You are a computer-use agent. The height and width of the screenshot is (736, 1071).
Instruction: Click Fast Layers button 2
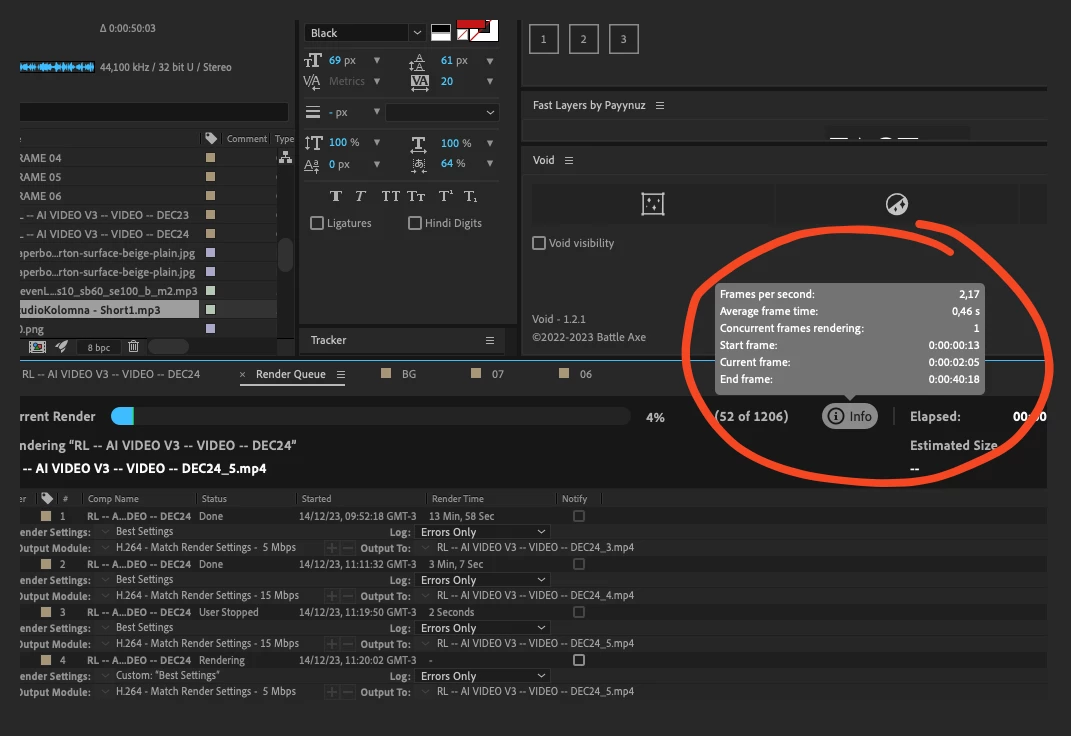583,39
